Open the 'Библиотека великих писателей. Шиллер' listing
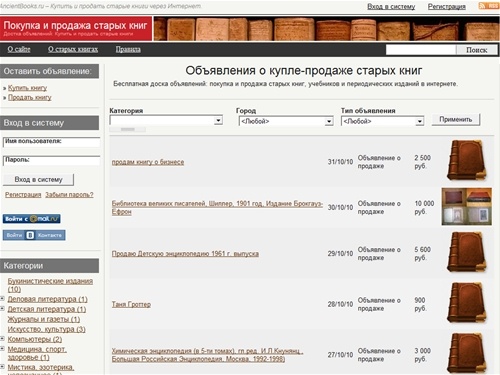Viewport: 500px width, 375px height. pos(217,207)
